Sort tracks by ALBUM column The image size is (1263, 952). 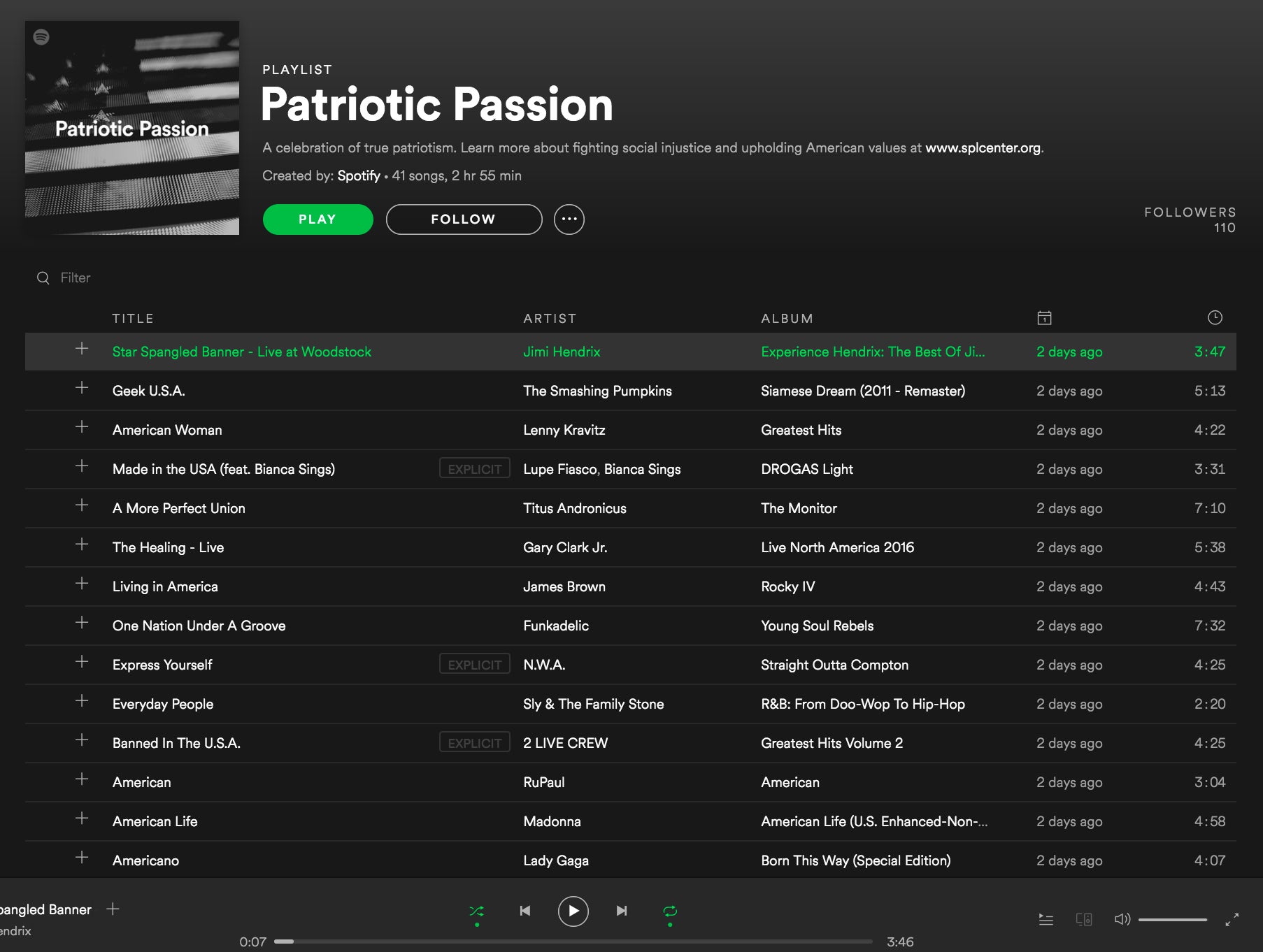pyautogui.click(x=787, y=319)
